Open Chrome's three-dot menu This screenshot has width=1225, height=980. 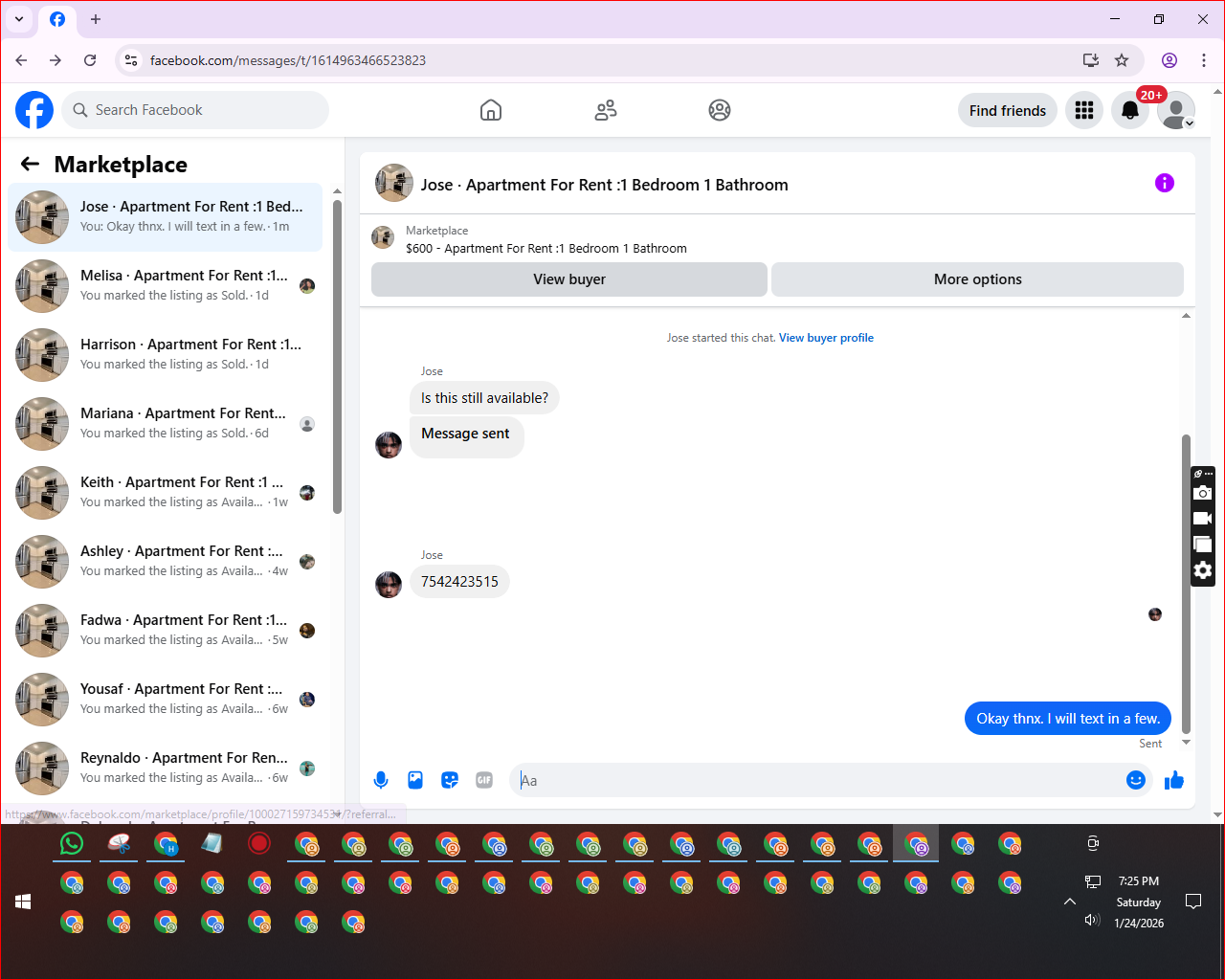coord(1204,60)
